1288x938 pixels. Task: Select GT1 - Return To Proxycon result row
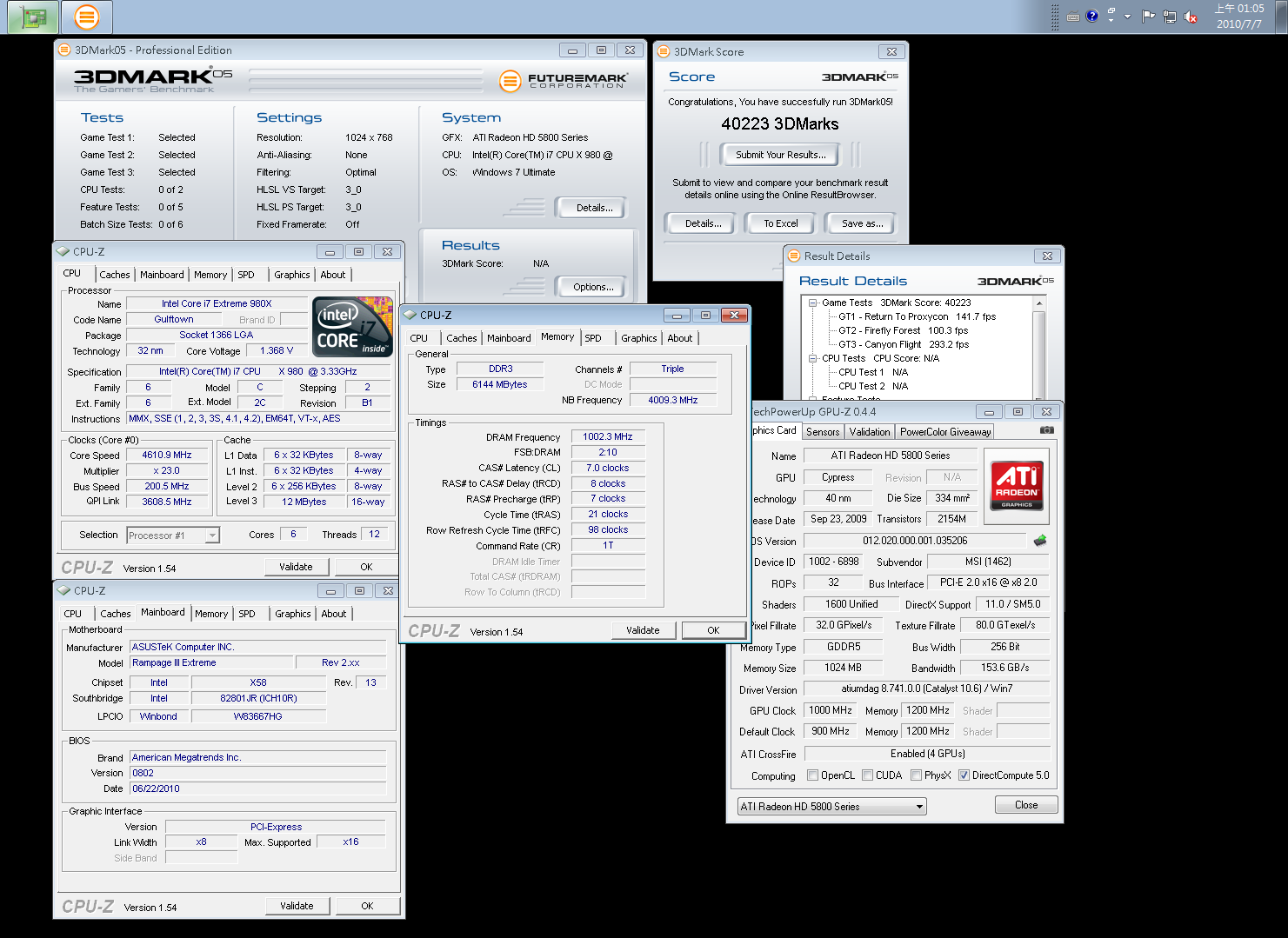pyautogui.click(x=917, y=316)
